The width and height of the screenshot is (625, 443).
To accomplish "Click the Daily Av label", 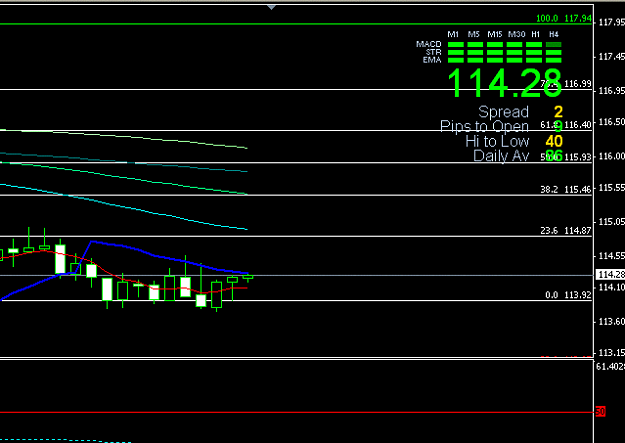I will tap(501, 156).
